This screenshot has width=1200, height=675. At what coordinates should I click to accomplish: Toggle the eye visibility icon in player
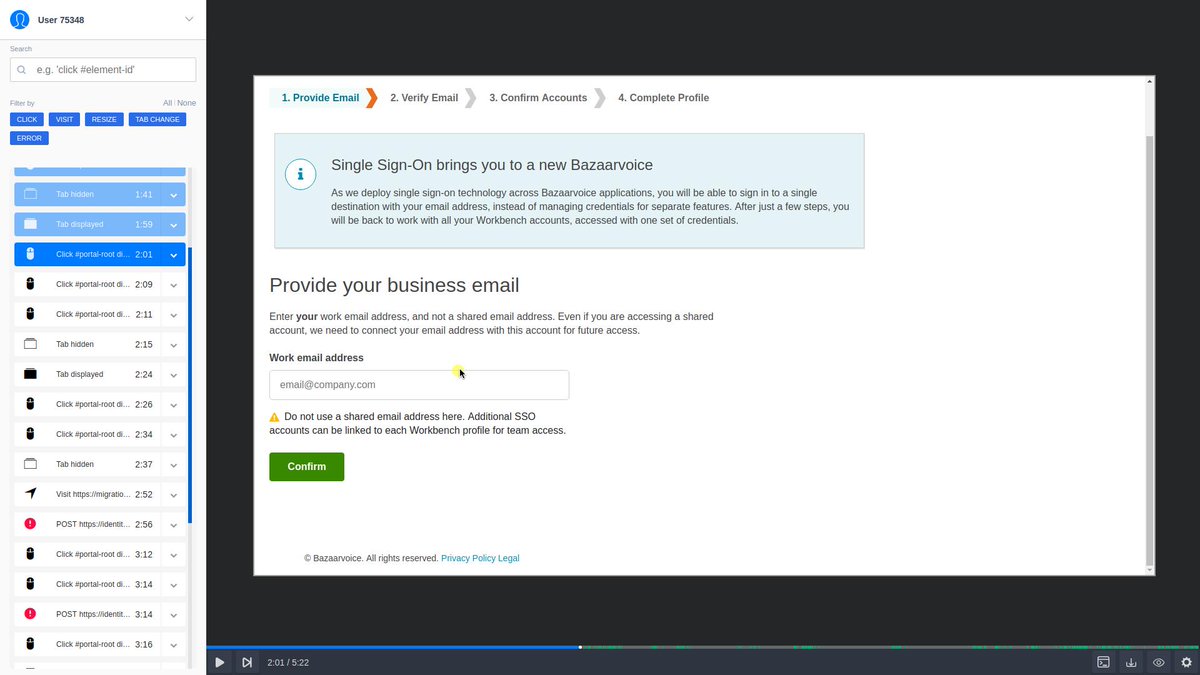click(1159, 662)
